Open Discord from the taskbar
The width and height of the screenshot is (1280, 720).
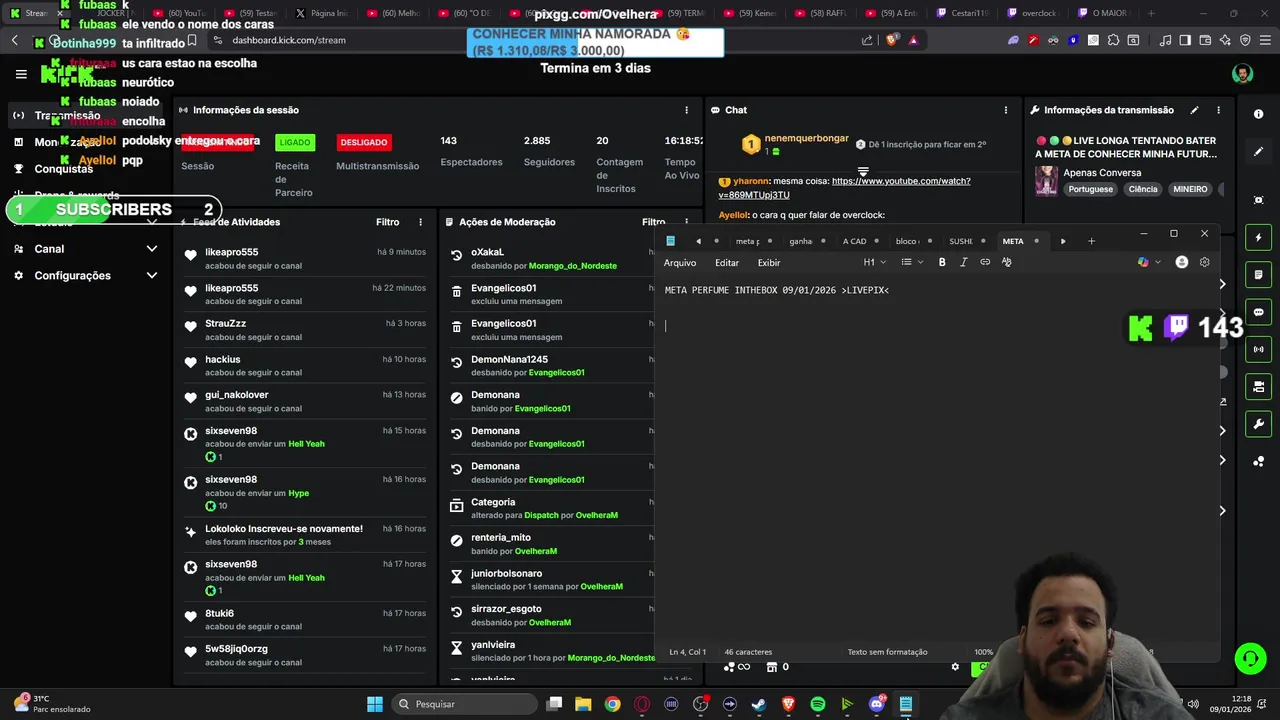[877, 704]
